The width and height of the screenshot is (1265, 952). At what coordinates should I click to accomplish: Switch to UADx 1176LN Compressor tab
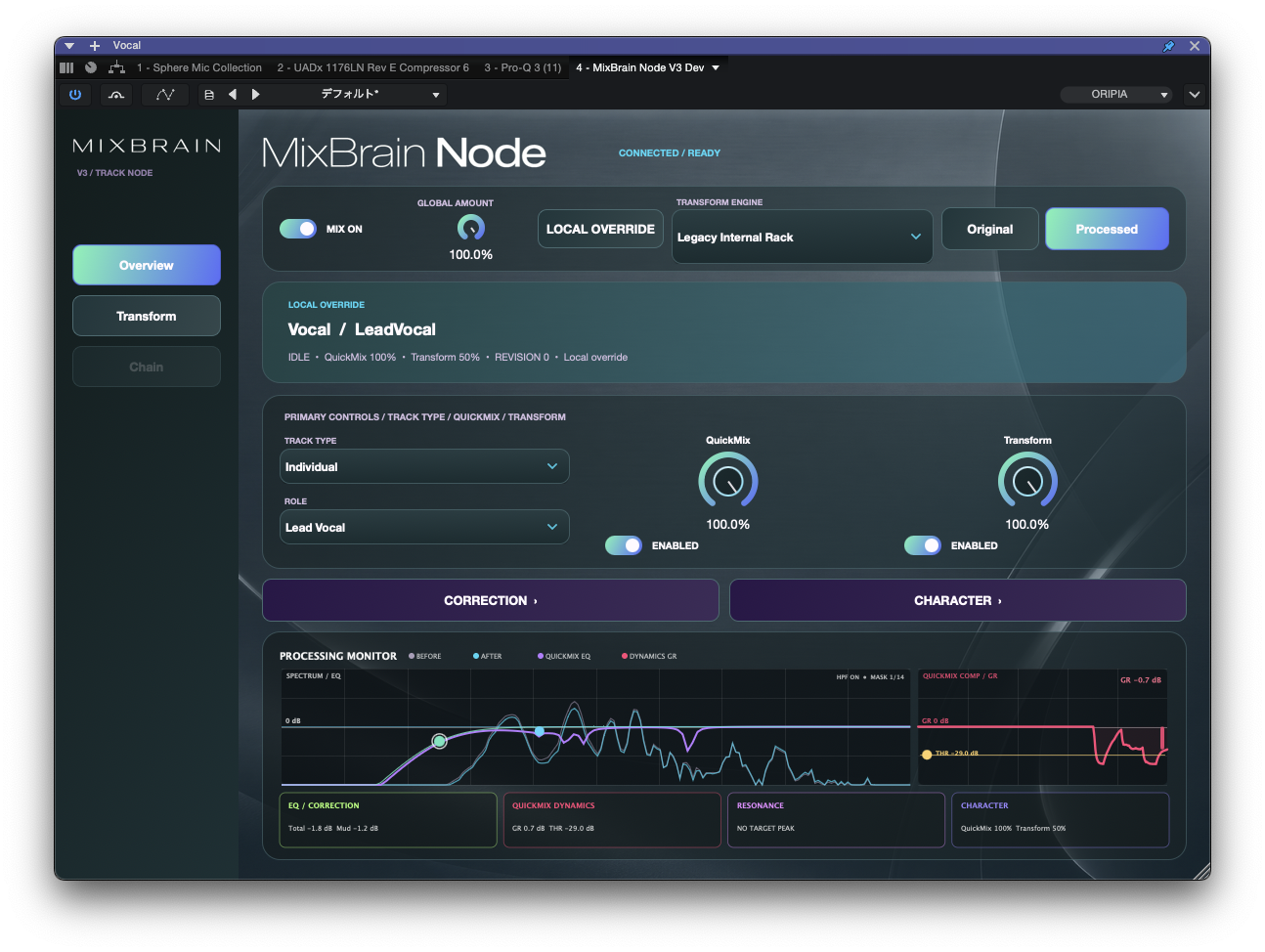[x=372, y=67]
